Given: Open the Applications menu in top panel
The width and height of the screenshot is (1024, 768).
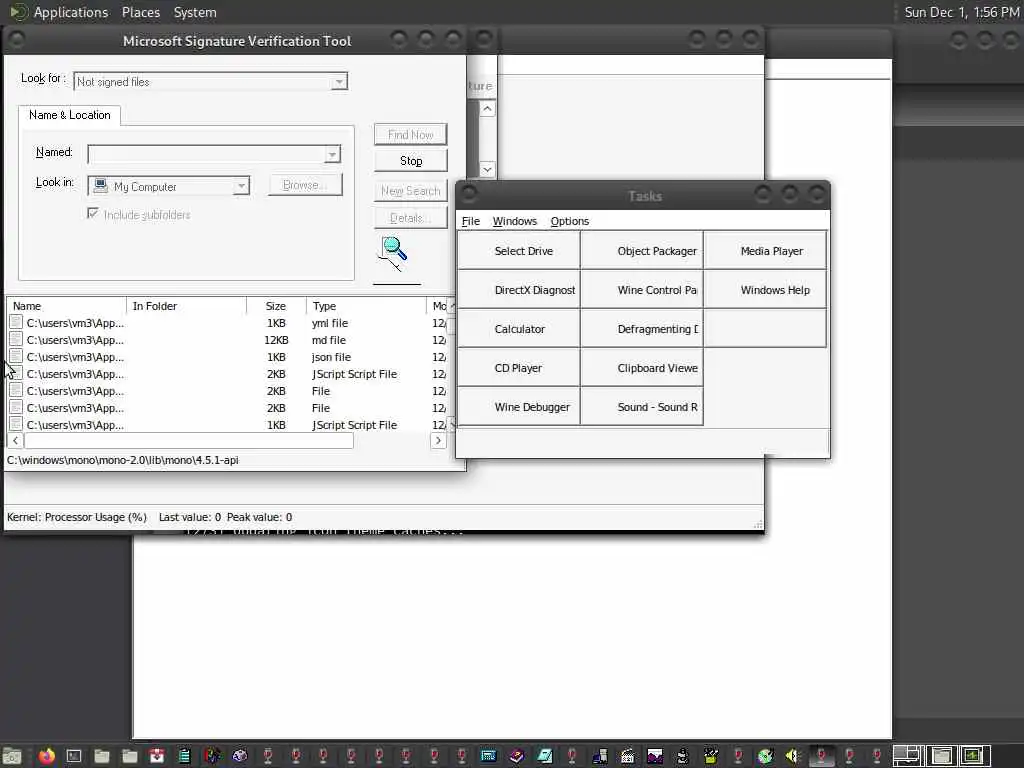Looking at the screenshot, I should coord(71,12).
